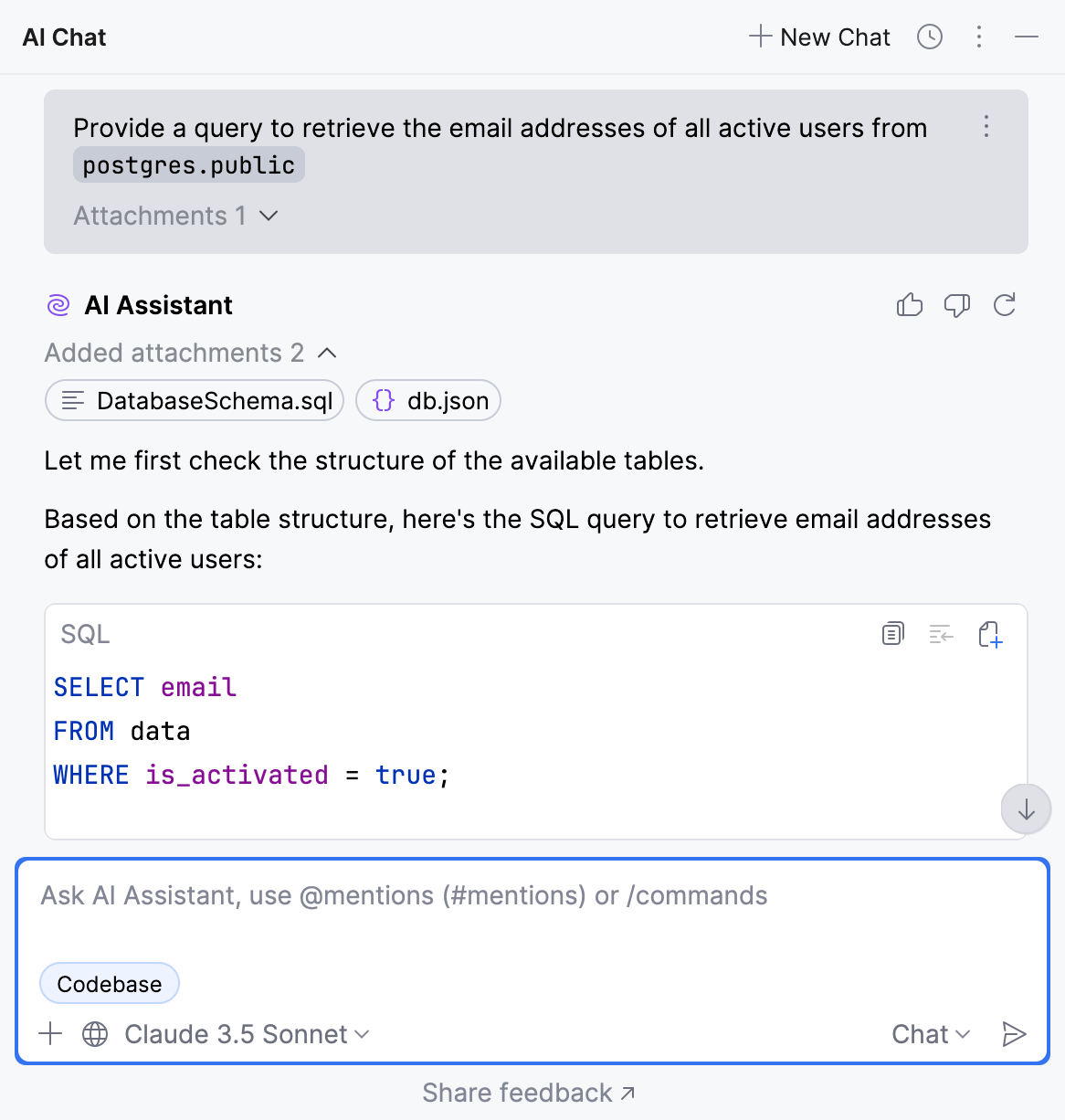Image resolution: width=1065 pixels, height=1120 pixels.
Task: Open the Chat mode dropdown
Action: pyautogui.click(x=930, y=1034)
